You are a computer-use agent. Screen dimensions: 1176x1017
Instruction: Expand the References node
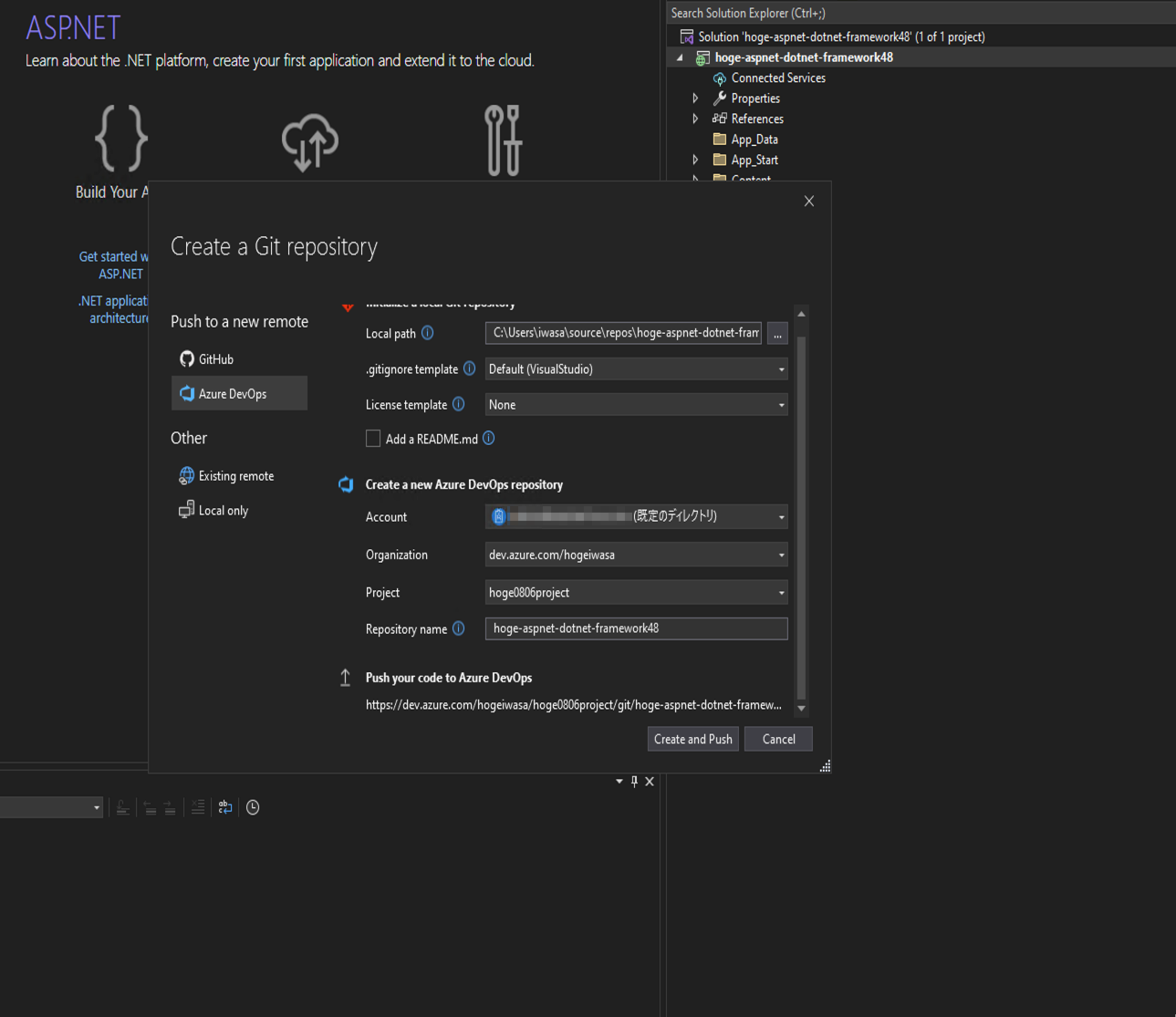pyautogui.click(x=695, y=119)
